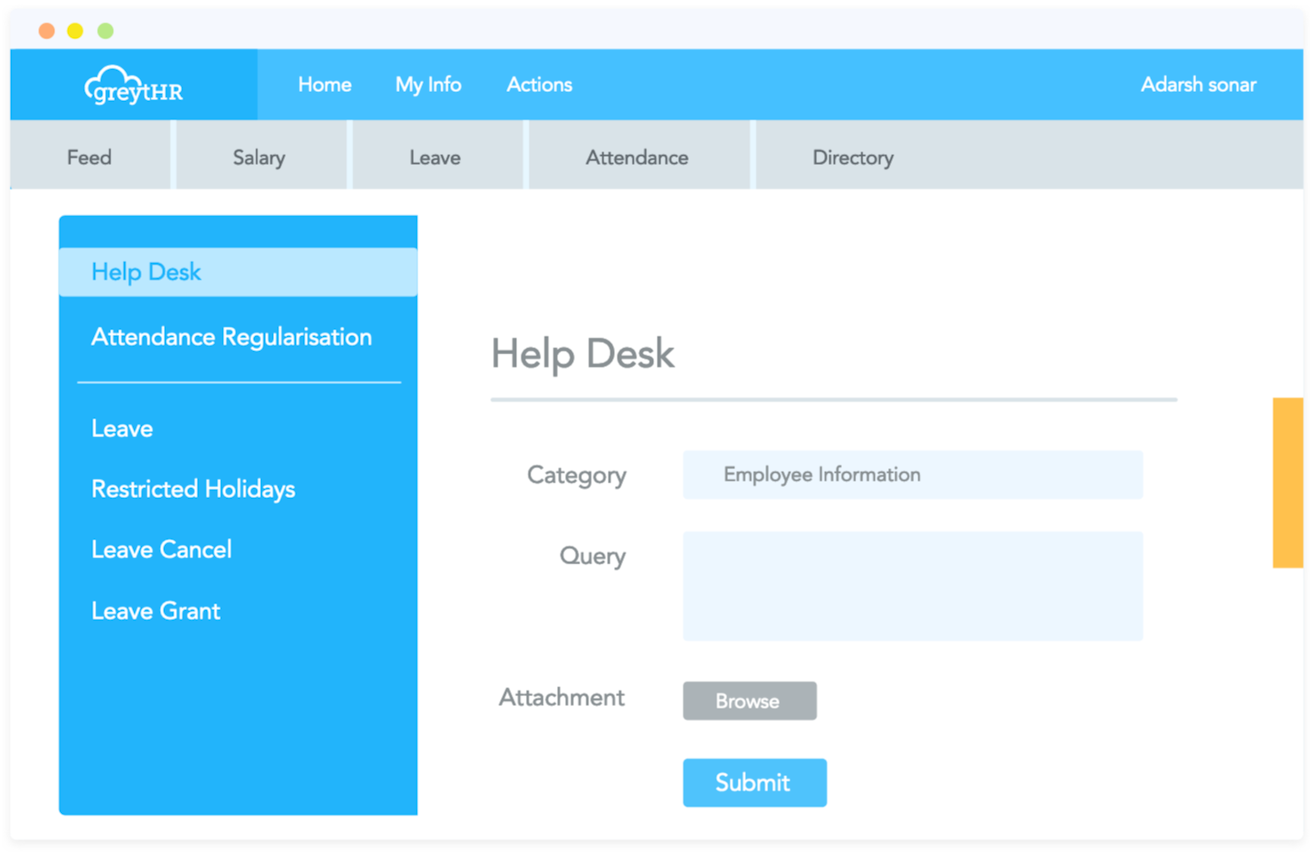Open Leave Cancel in the sidebar
The height and width of the screenshot is (858, 1310).
[x=161, y=549]
